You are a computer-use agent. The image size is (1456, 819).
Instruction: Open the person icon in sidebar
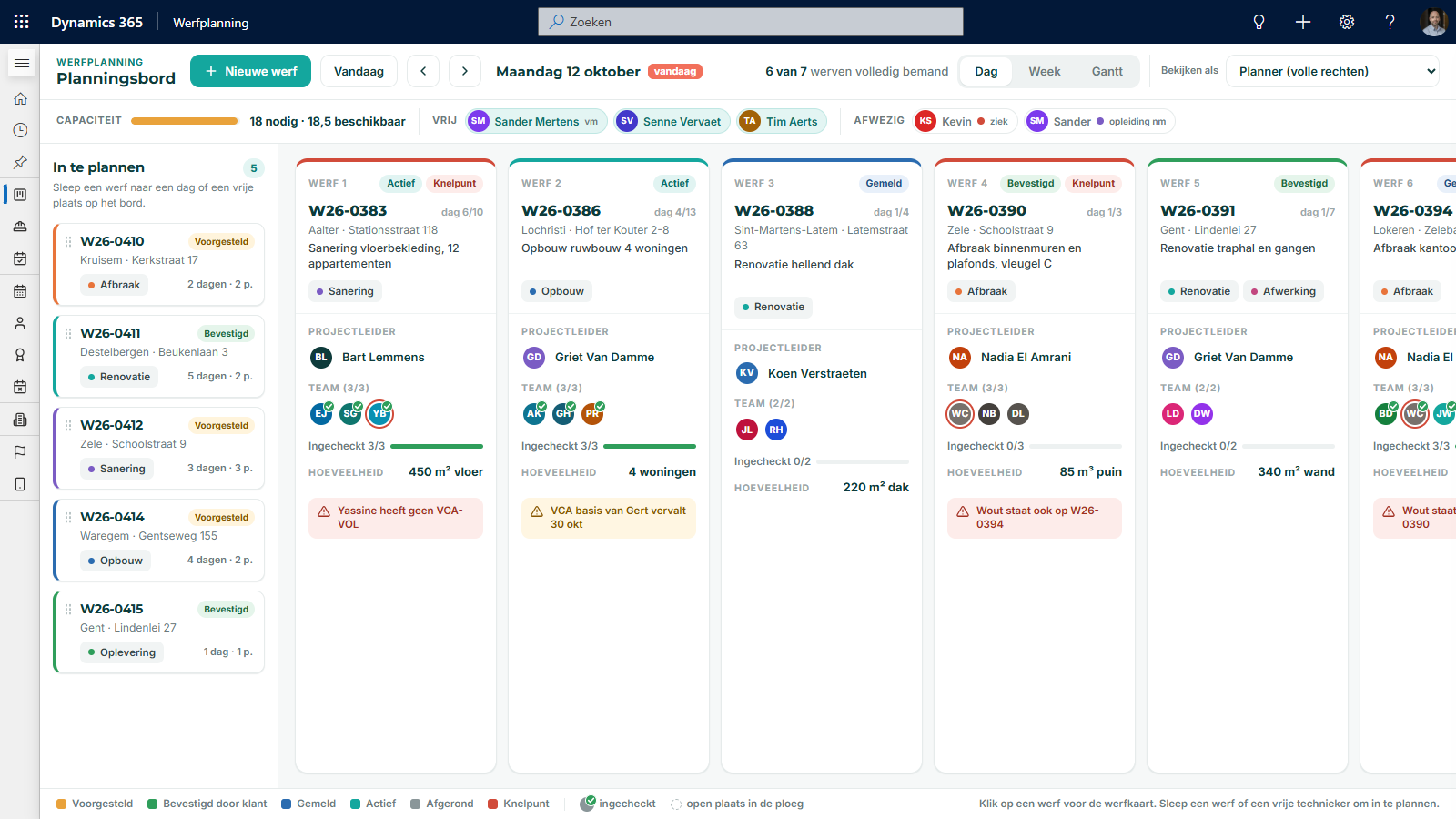(20, 323)
